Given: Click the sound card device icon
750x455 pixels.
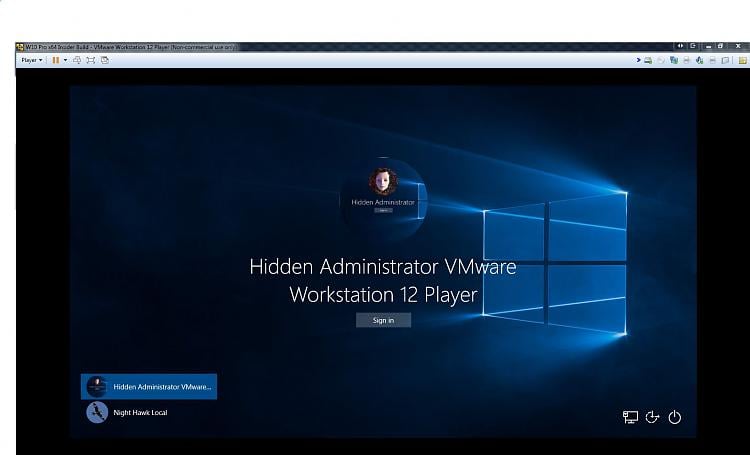Looking at the screenshot, I should pos(699,60).
